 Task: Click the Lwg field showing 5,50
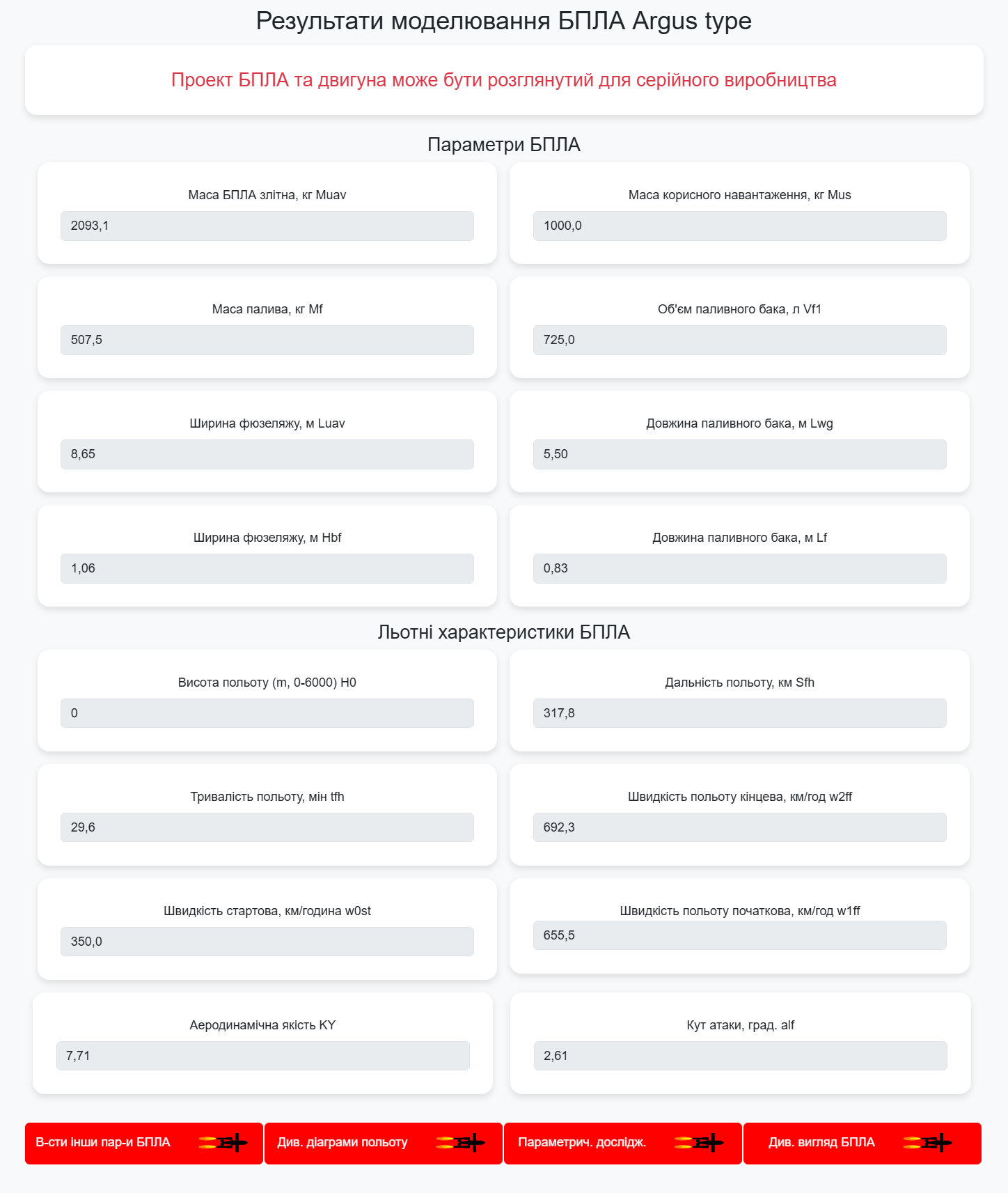coord(740,455)
